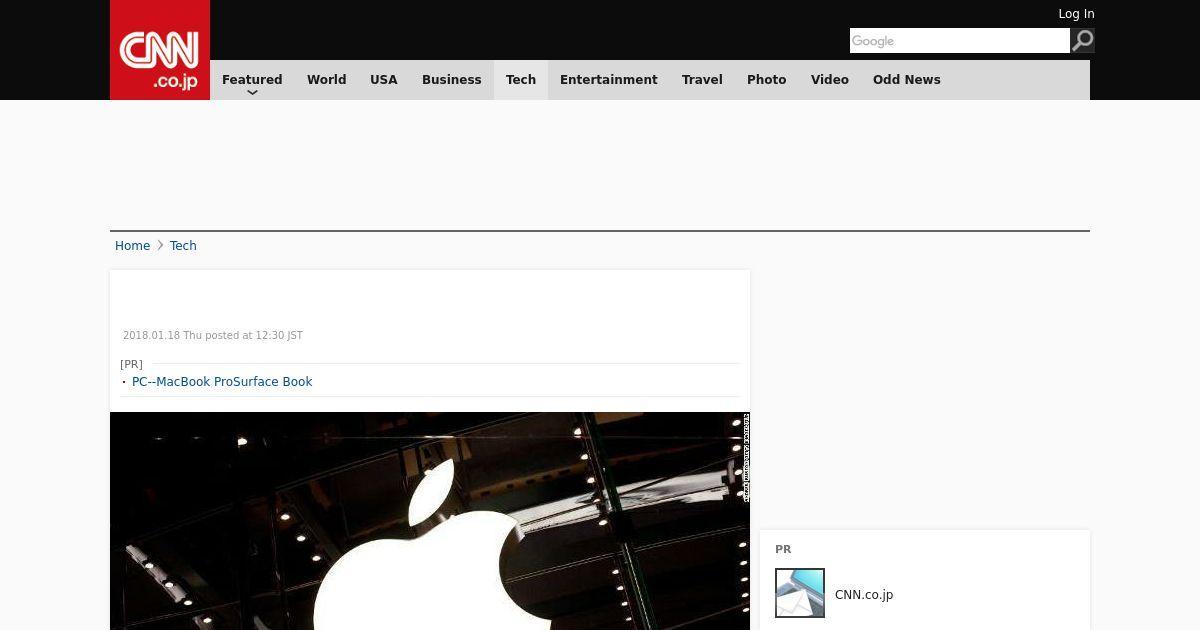
Task: Open the PC--MacBook ProSurface Book link
Action: click(x=222, y=382)
